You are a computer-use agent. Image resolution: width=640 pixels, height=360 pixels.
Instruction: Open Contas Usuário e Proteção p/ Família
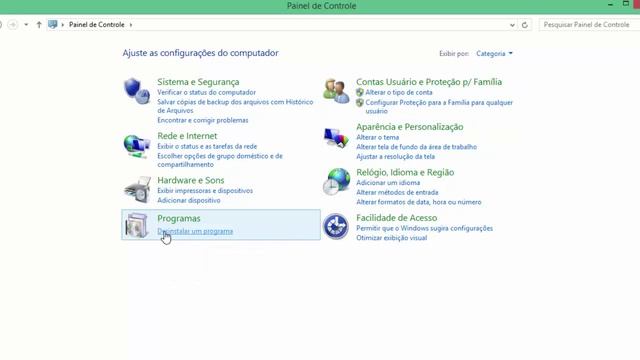pos(429,82)
